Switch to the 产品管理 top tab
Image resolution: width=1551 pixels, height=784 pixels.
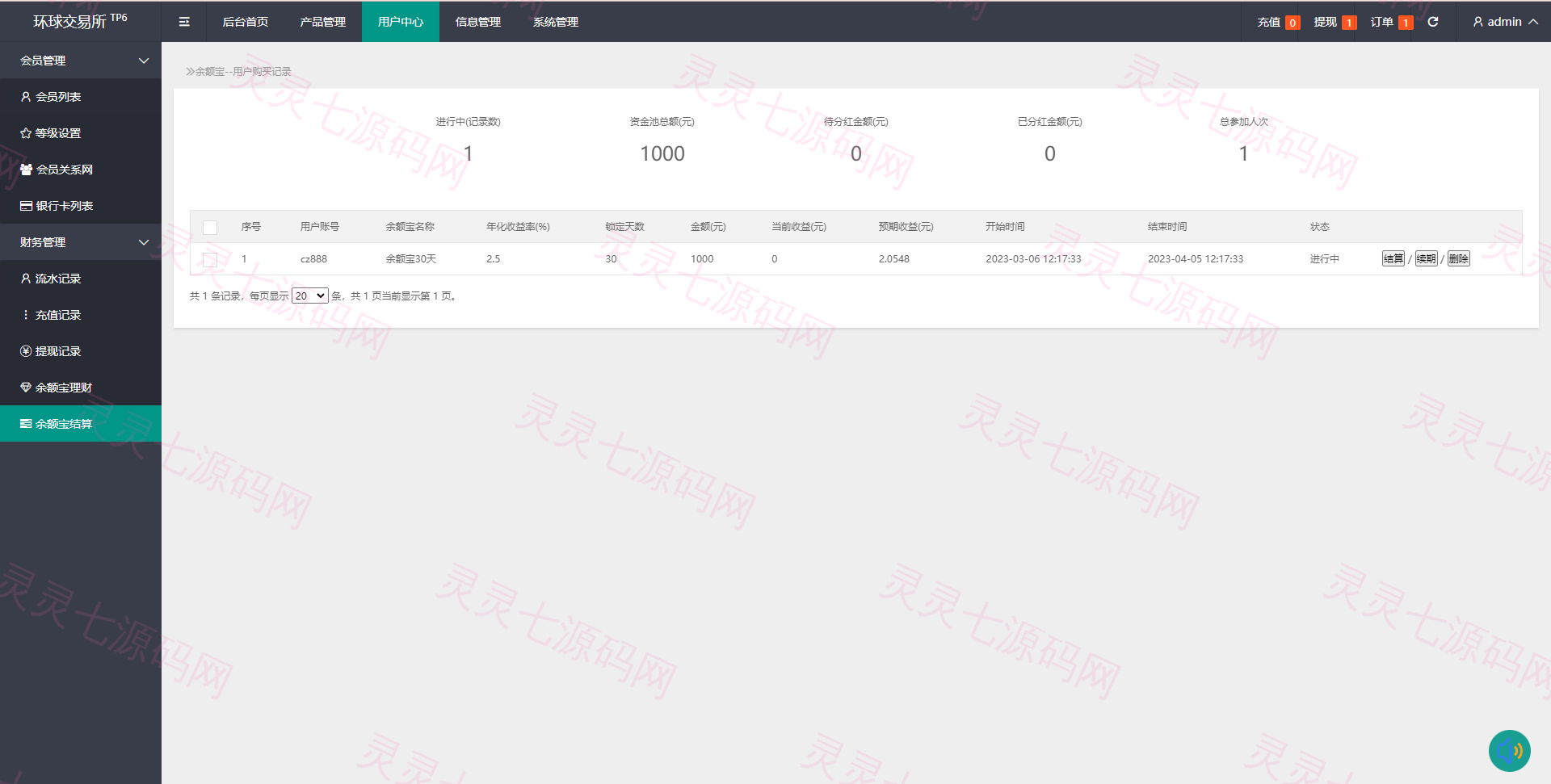click(x=323, y=22)
